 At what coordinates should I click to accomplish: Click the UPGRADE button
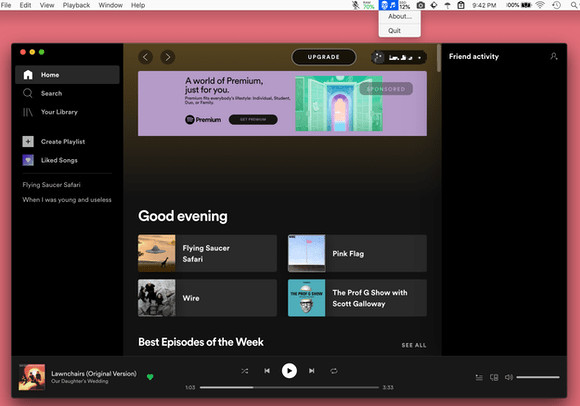coord(324,57)
